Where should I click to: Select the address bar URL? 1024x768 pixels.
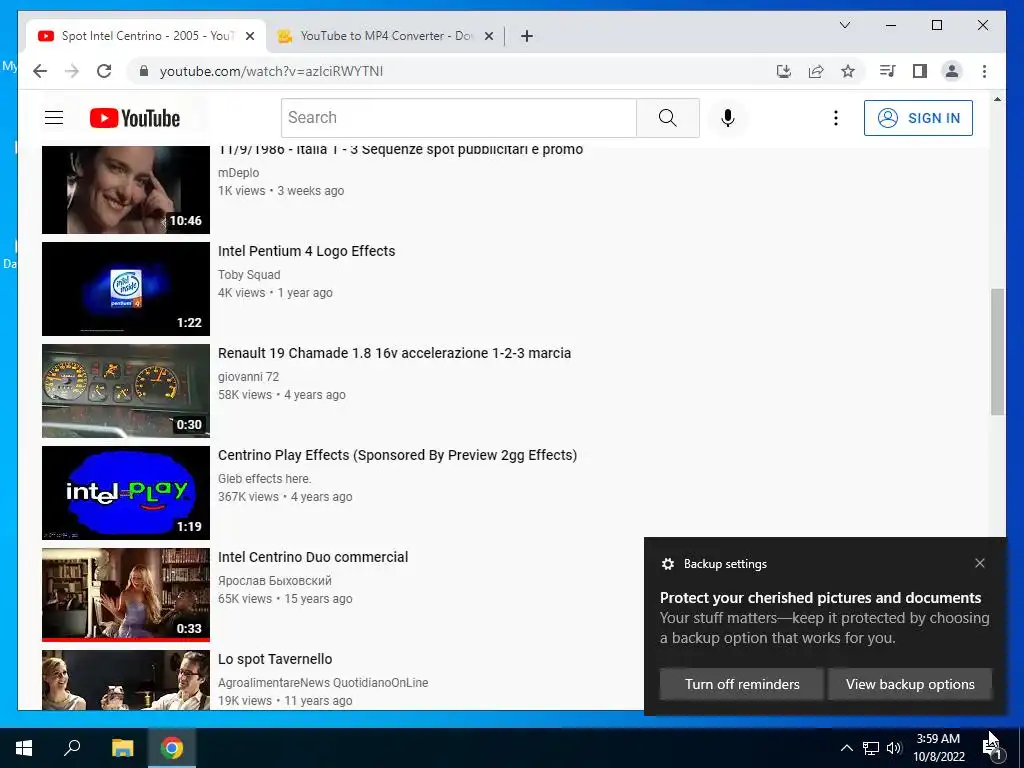(272, 71)
